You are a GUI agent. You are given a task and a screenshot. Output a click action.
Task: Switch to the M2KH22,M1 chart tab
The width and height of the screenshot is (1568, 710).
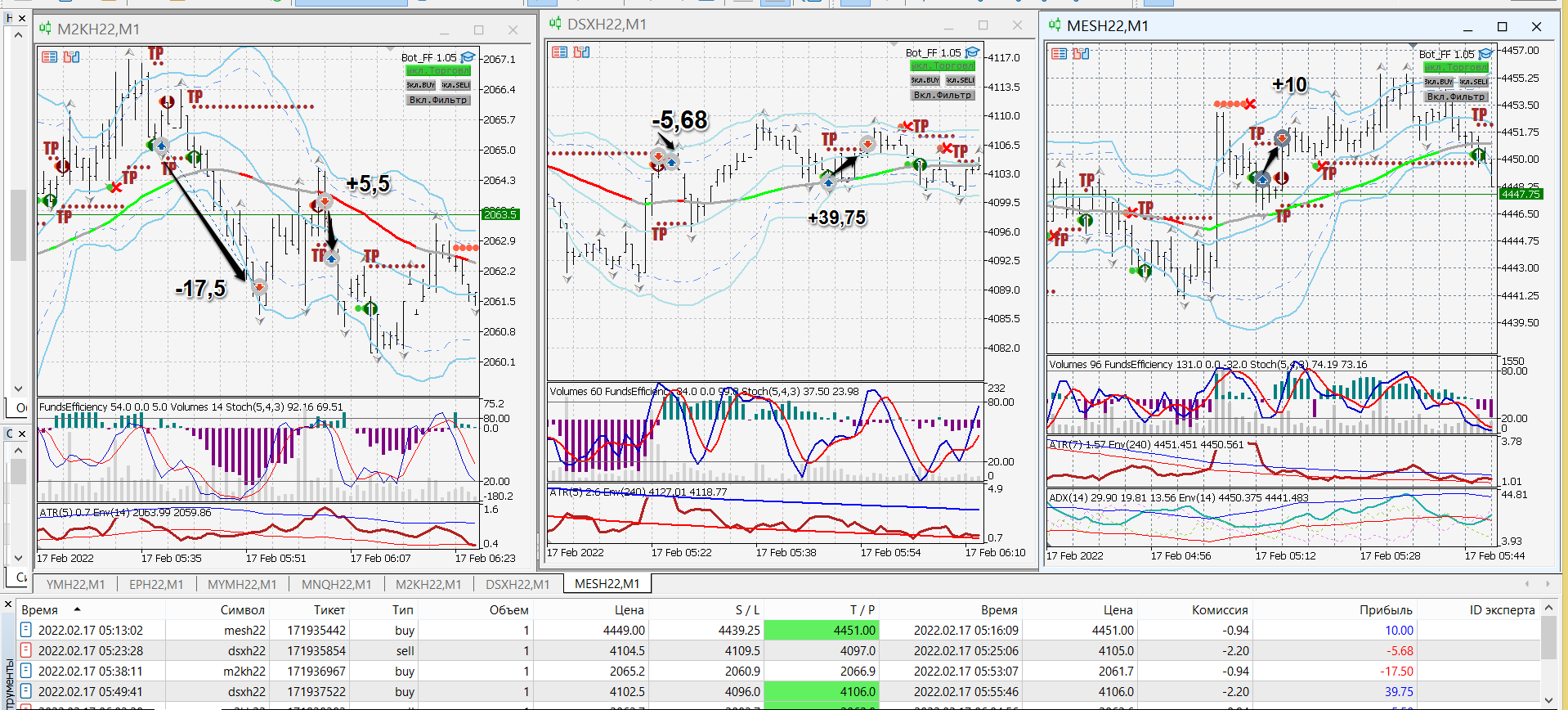(428, 584)
